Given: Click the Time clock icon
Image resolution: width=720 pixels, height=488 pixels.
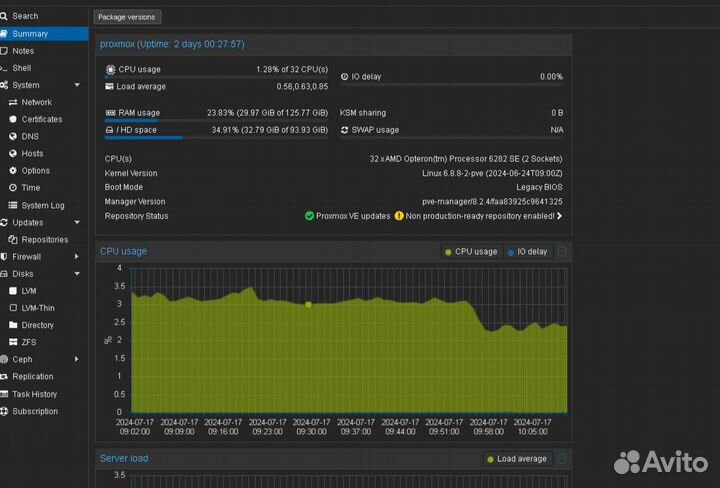Looking at the screenshot, I should click(13, 187).
